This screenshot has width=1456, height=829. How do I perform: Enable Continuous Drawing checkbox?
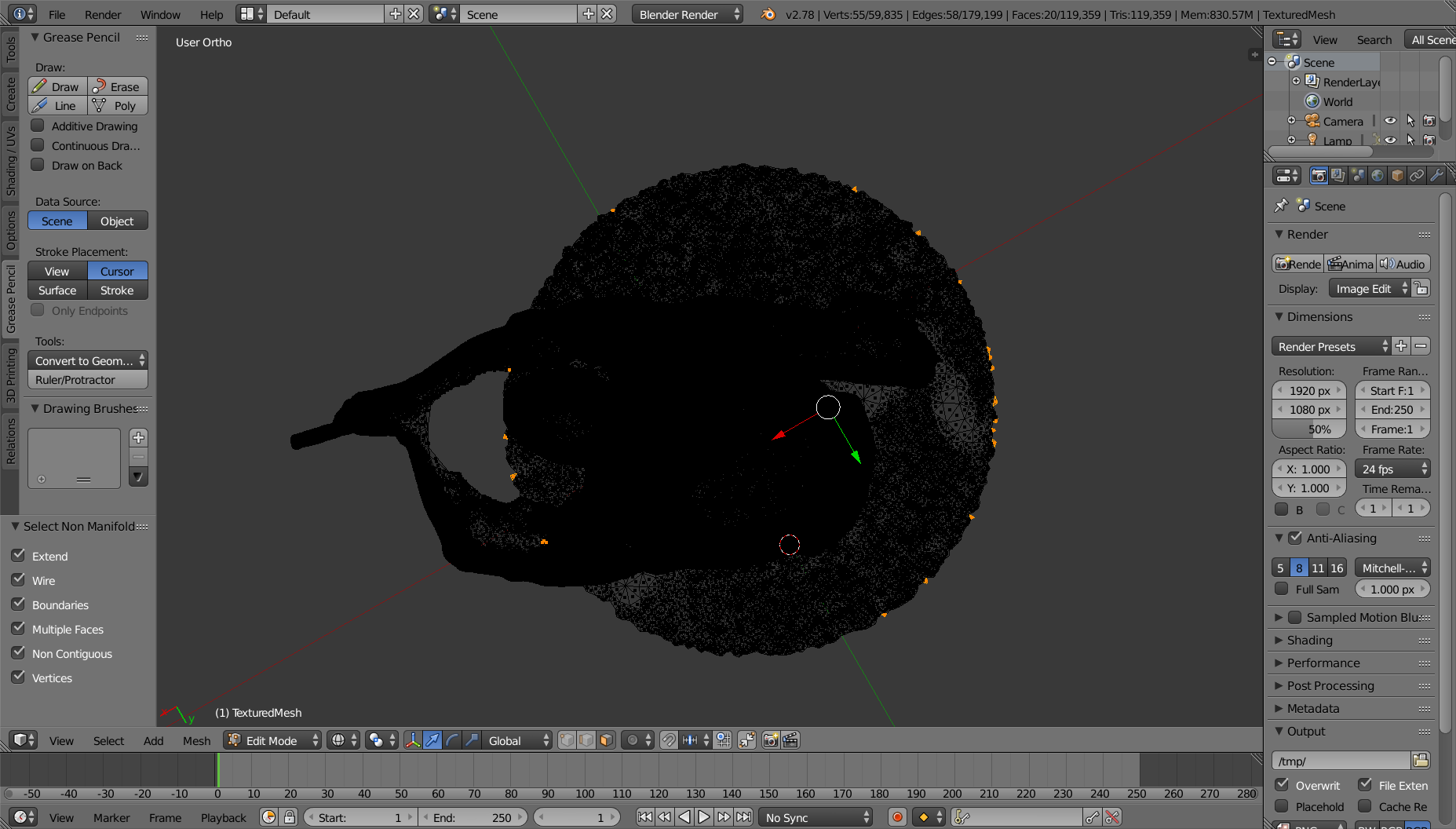(38, 145)
